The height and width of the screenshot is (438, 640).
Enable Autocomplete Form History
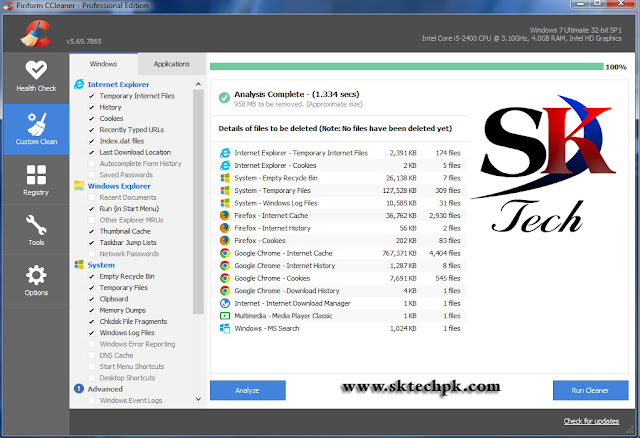[92, 164]
